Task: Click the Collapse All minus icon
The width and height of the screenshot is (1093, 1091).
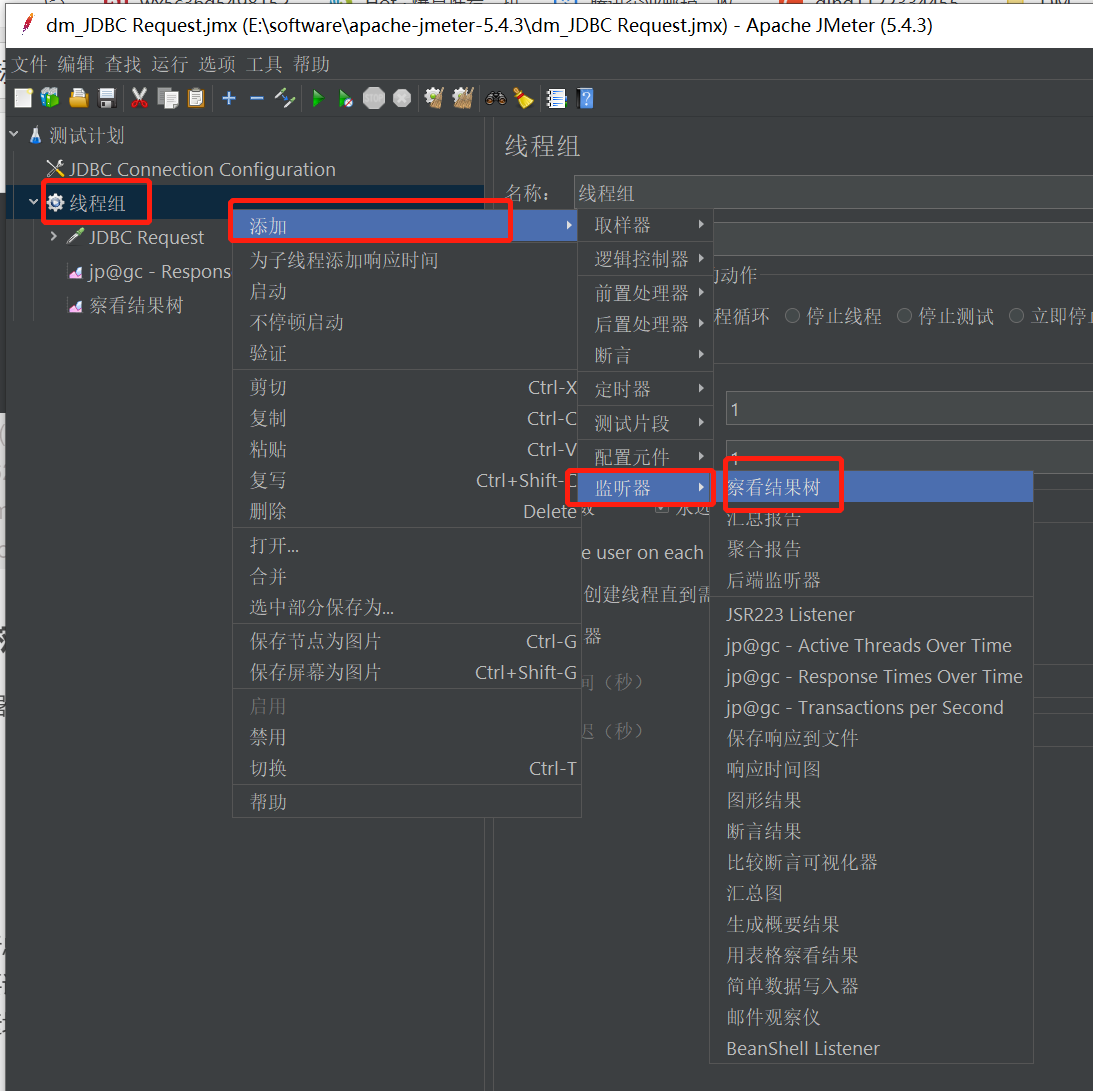Action: click(257, 98)
